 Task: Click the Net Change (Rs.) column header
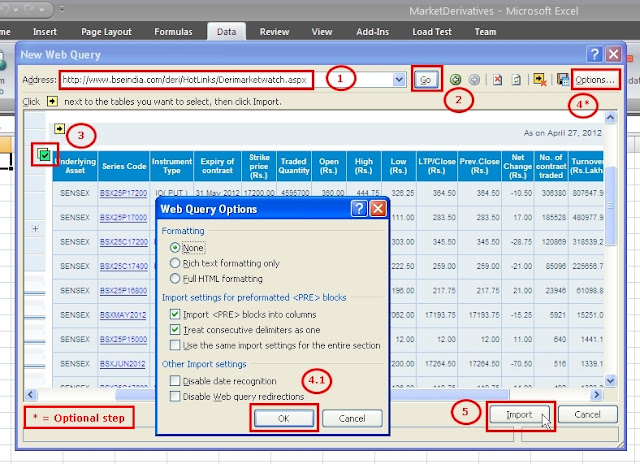[518, 166]
